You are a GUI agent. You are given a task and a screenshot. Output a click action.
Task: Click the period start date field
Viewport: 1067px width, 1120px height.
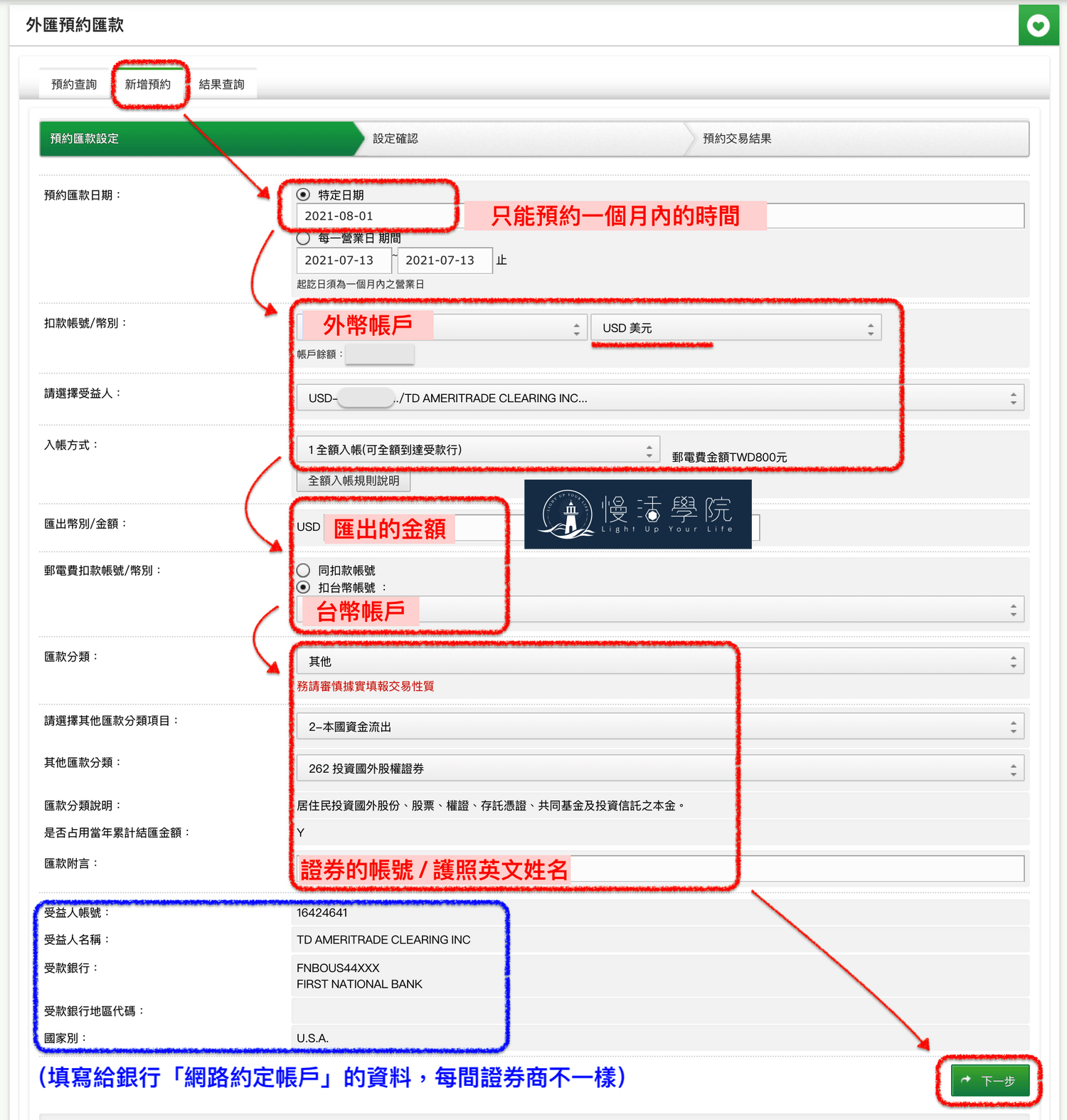(344, 260)
